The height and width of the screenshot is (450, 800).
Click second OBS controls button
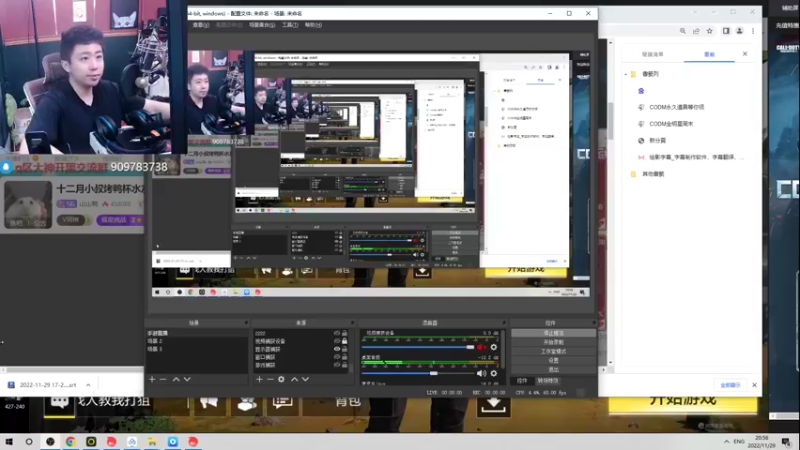click(553, 342)
